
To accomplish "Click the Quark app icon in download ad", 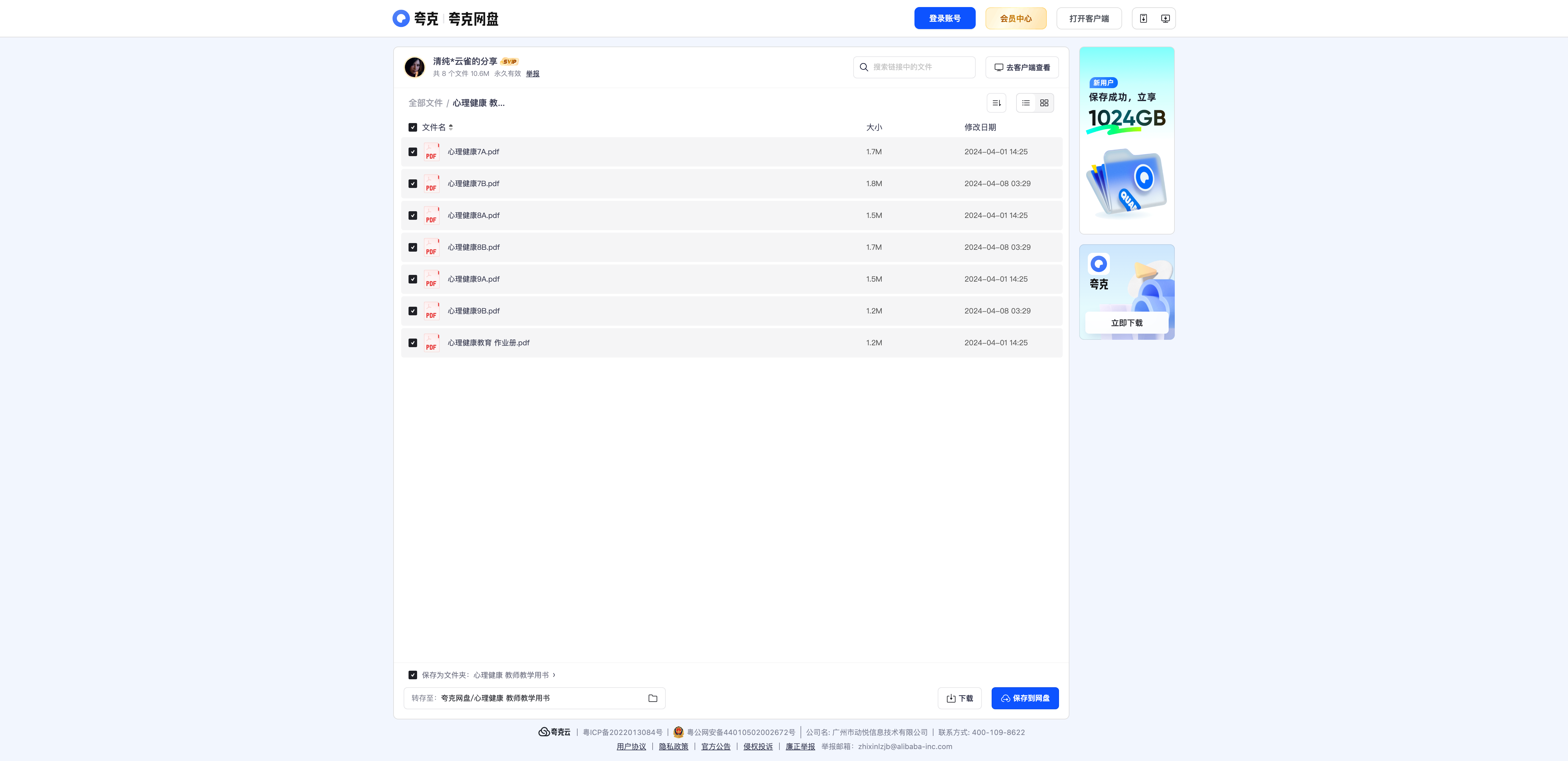I will [1099, 263].
